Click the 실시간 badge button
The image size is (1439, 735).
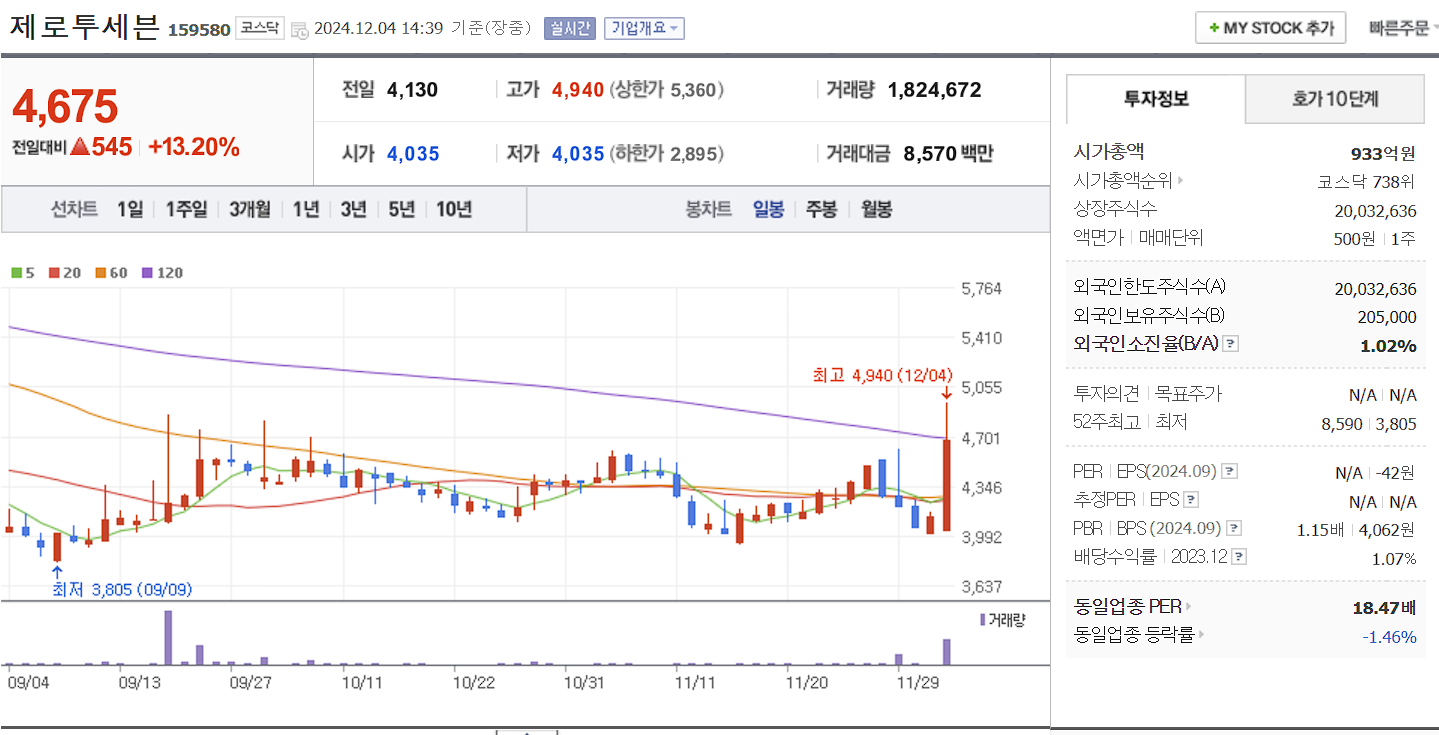[570, 28]
